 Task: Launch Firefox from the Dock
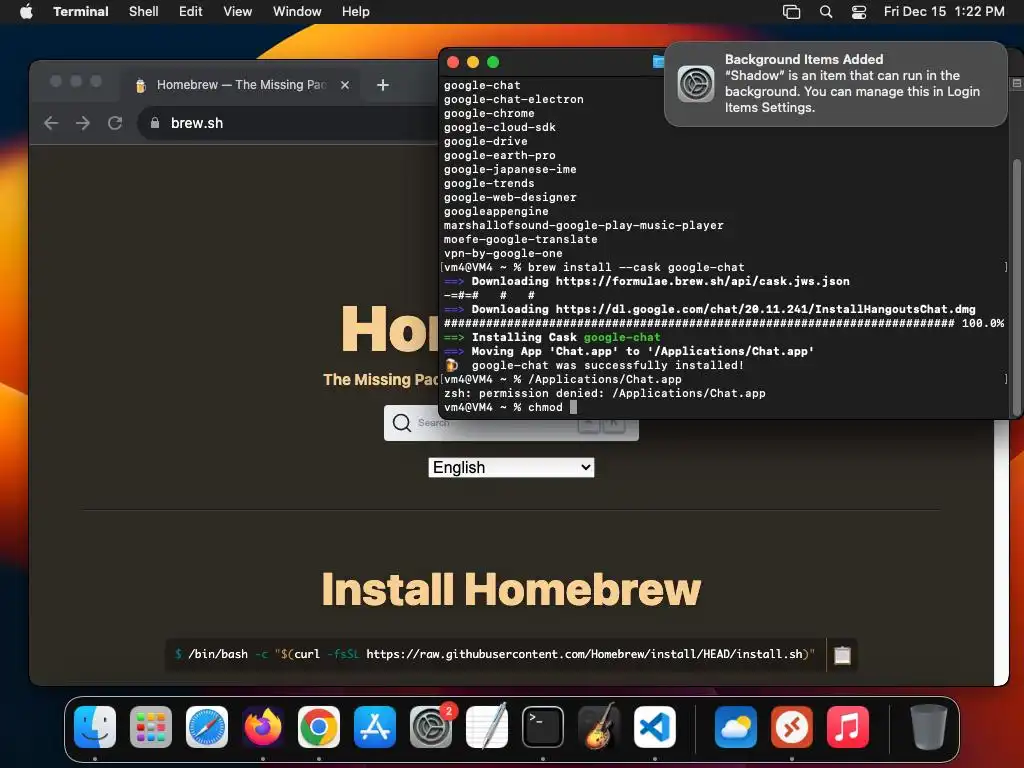point(263,727)
